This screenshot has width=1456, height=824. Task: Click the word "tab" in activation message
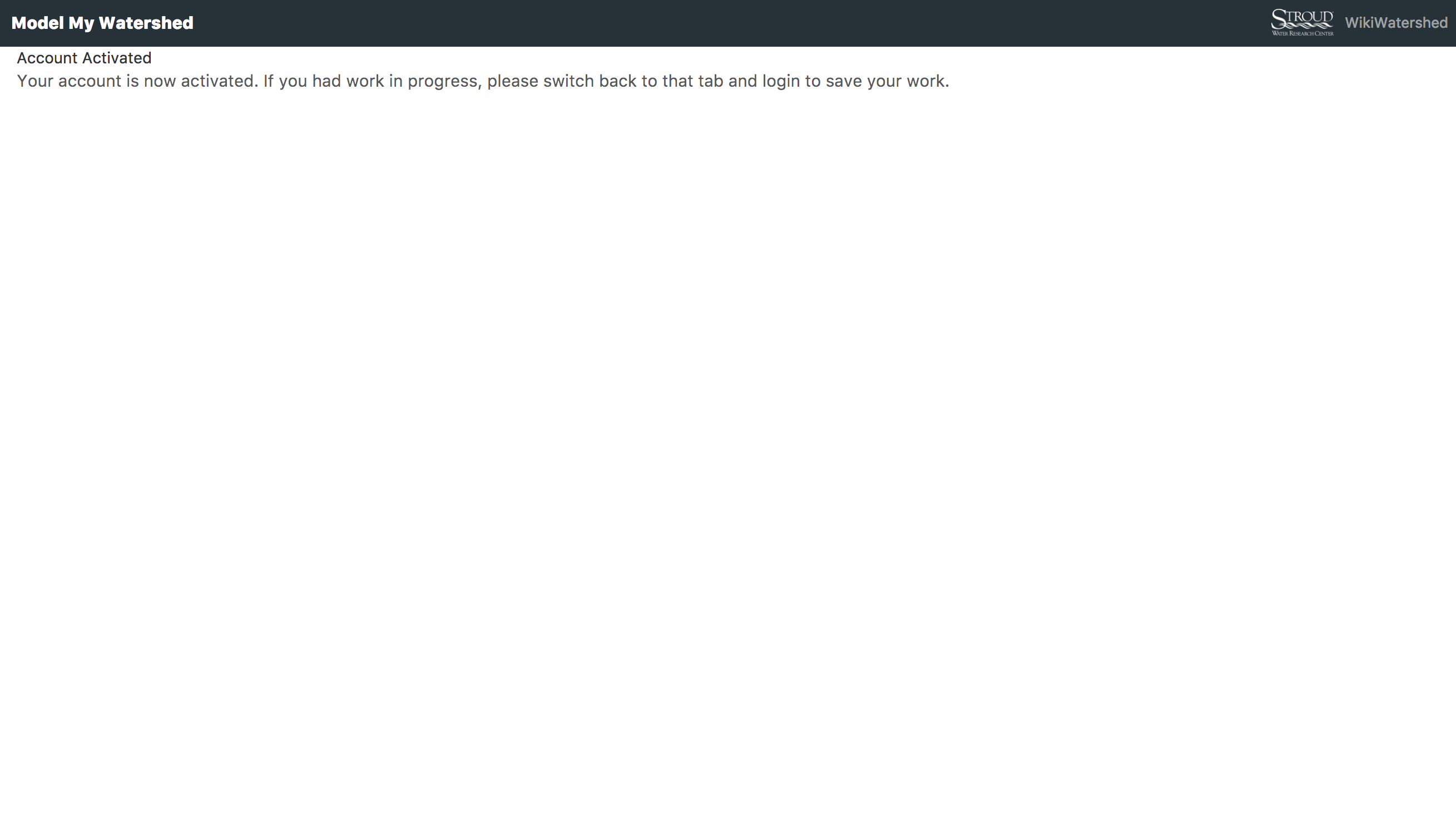[x=710, y=82]
